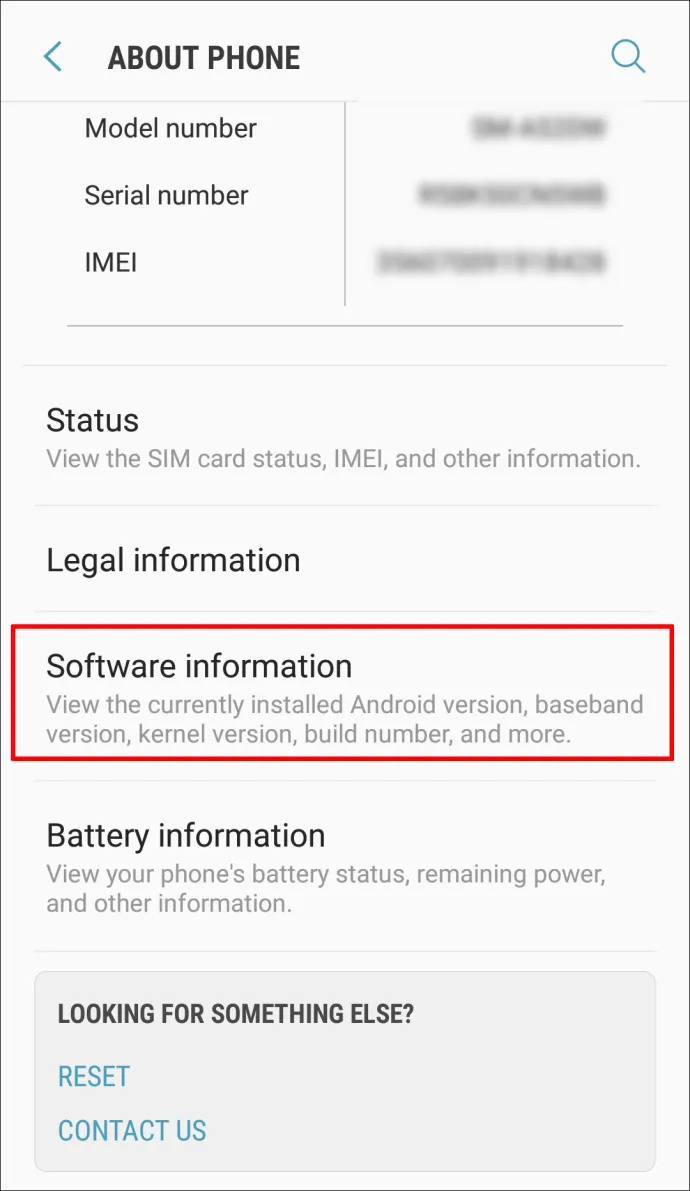Select the Model number label

point(171,128)
